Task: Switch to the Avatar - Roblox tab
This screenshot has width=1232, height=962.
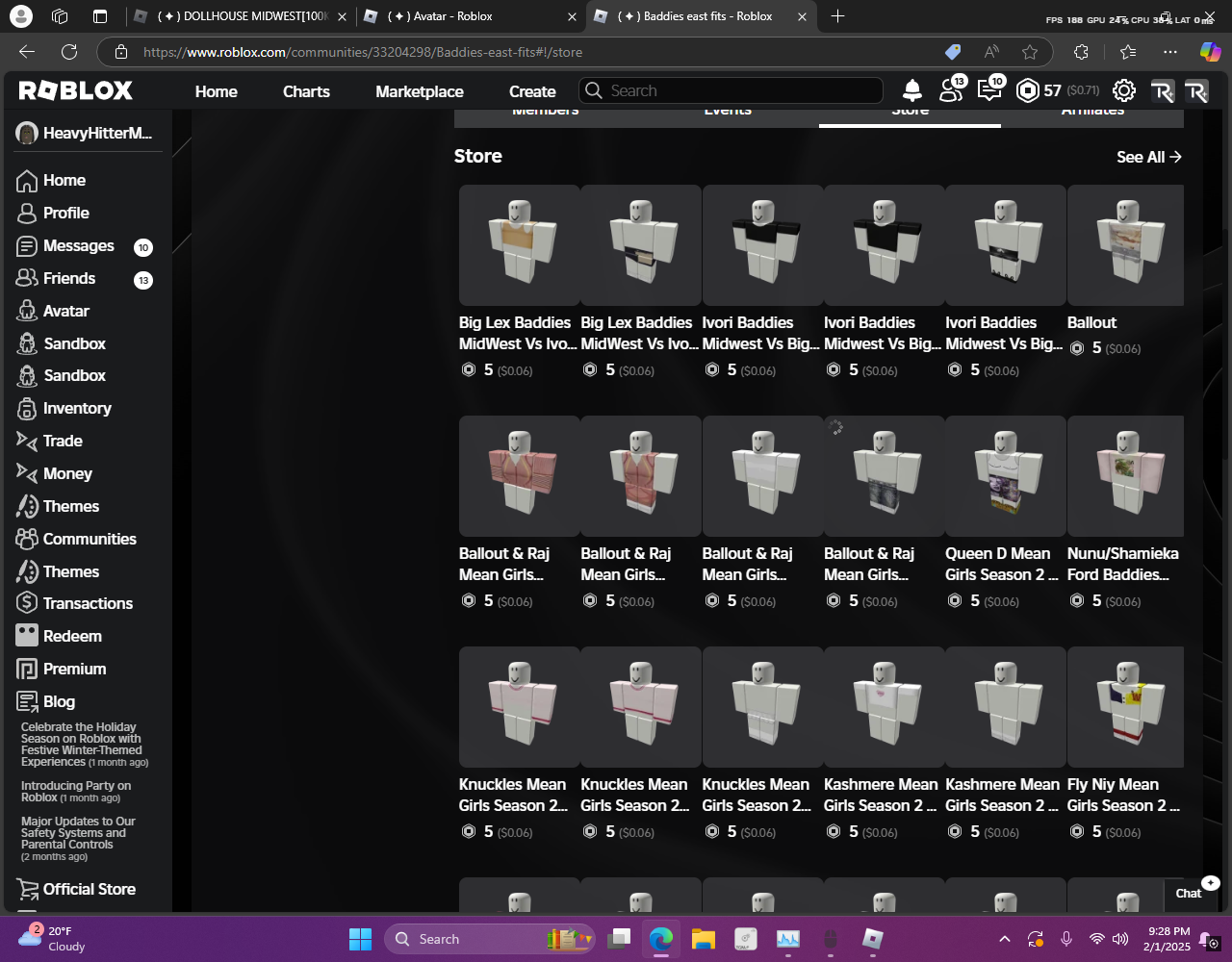Action: 452,16
